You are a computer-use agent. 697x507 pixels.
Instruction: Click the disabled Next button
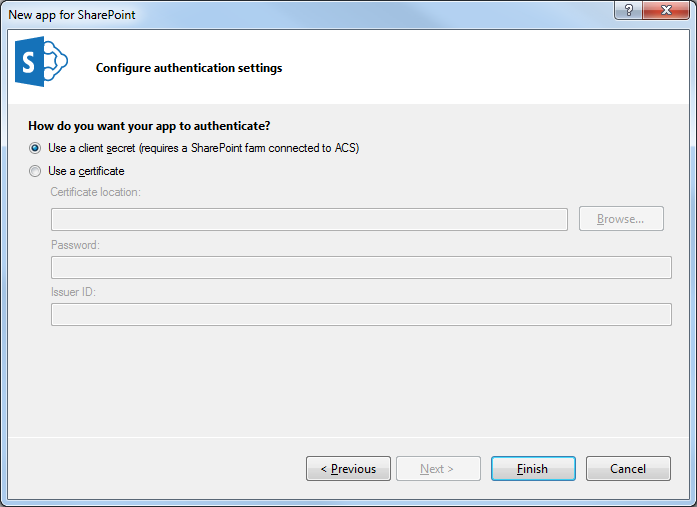[x=438, y=468]
